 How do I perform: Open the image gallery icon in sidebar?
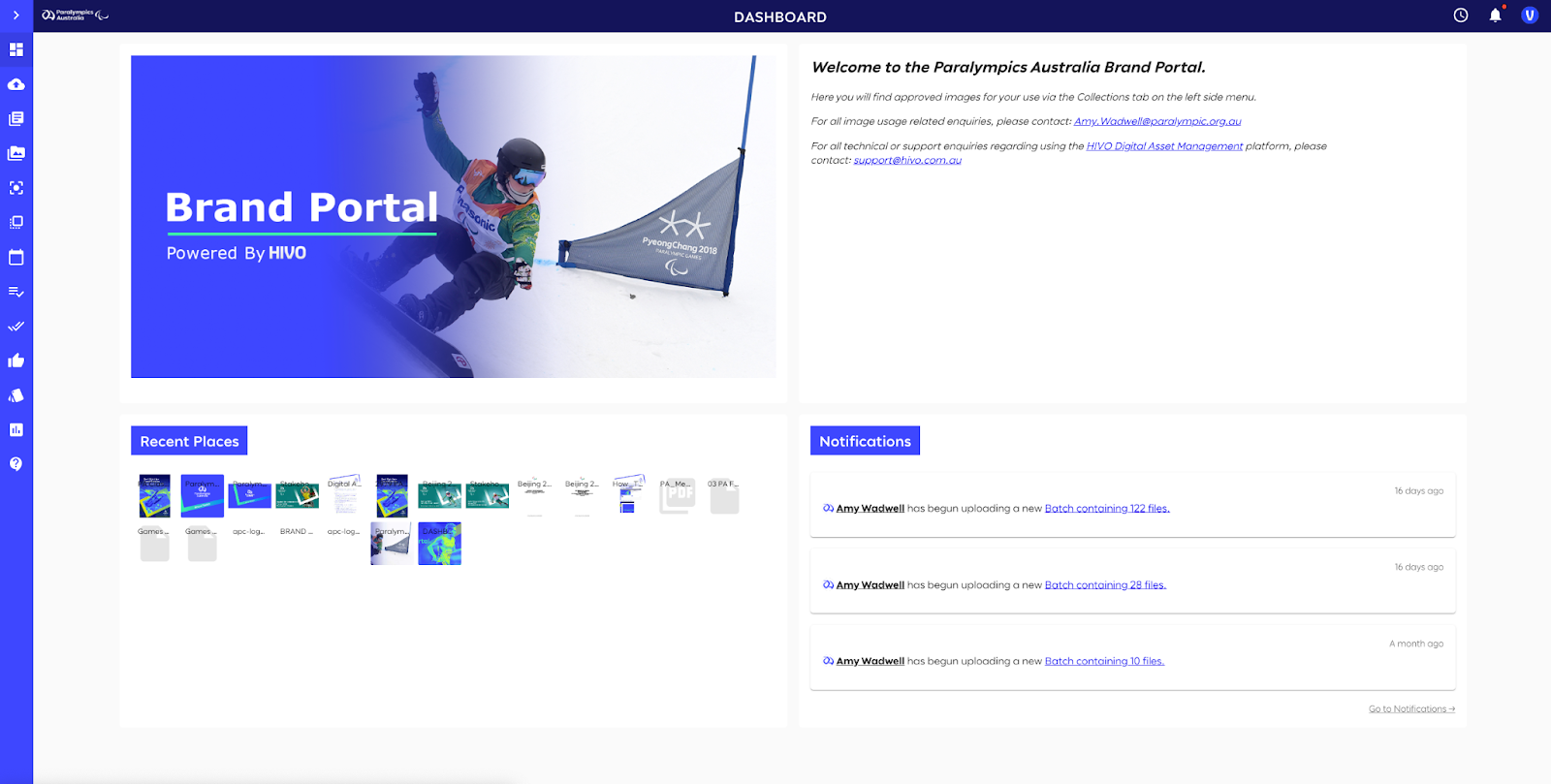[16, 153]
